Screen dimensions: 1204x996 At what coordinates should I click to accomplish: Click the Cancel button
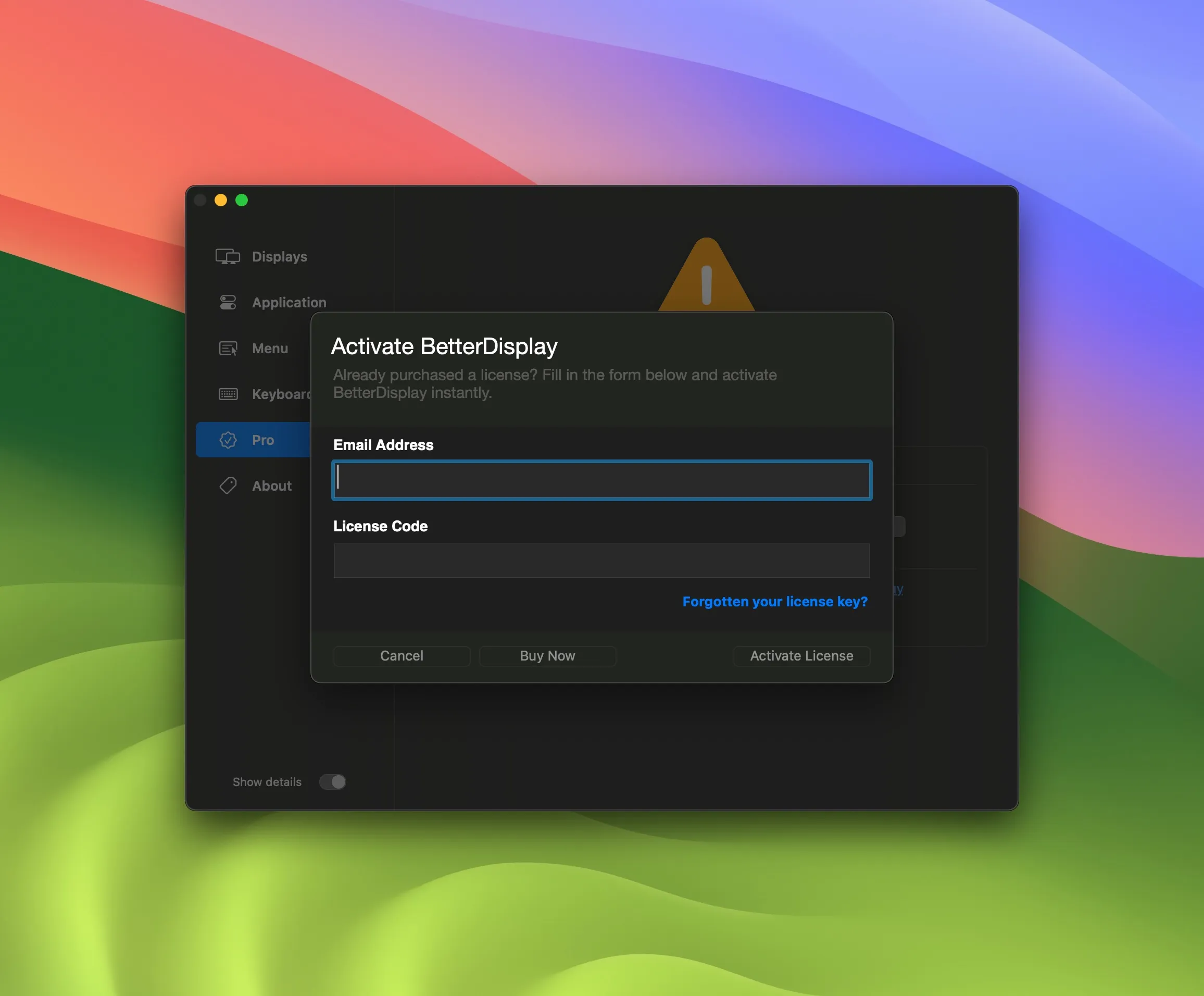402,655
